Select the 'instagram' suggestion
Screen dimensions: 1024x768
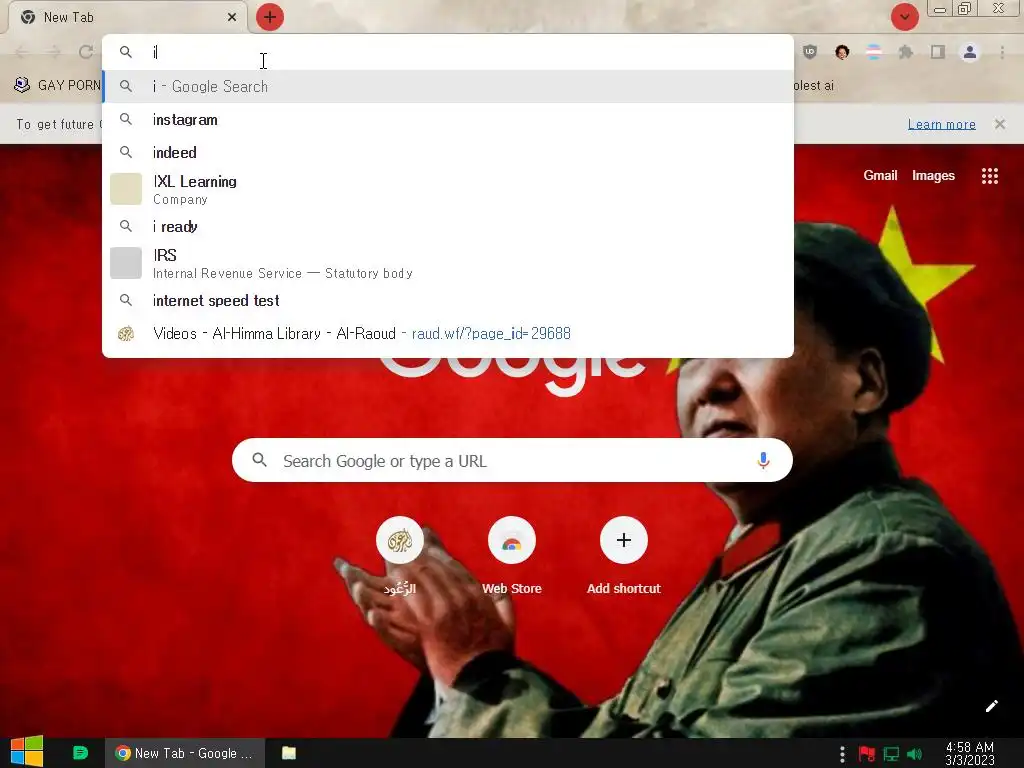point(448,120)
